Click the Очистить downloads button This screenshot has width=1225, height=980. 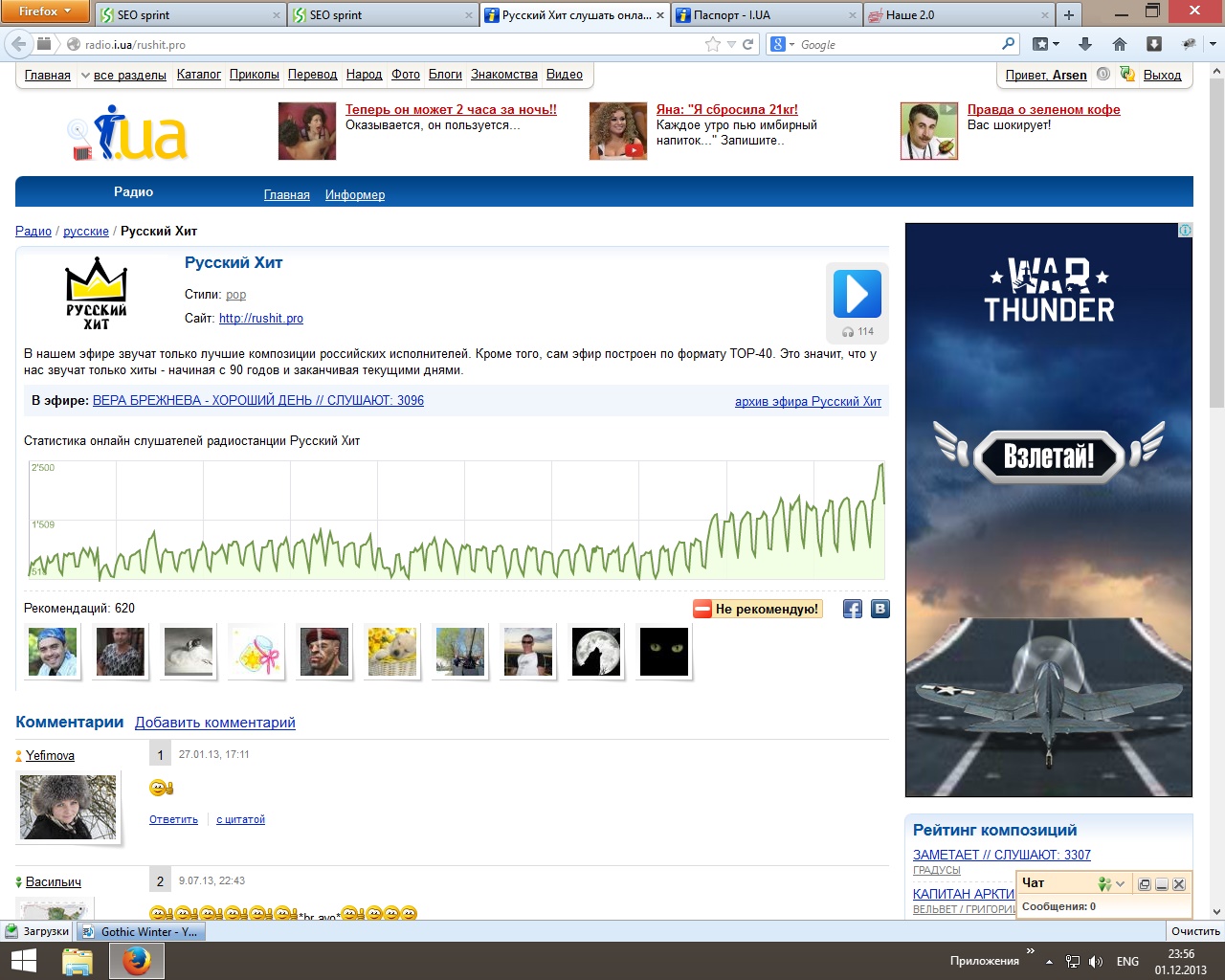point(1195,931)
